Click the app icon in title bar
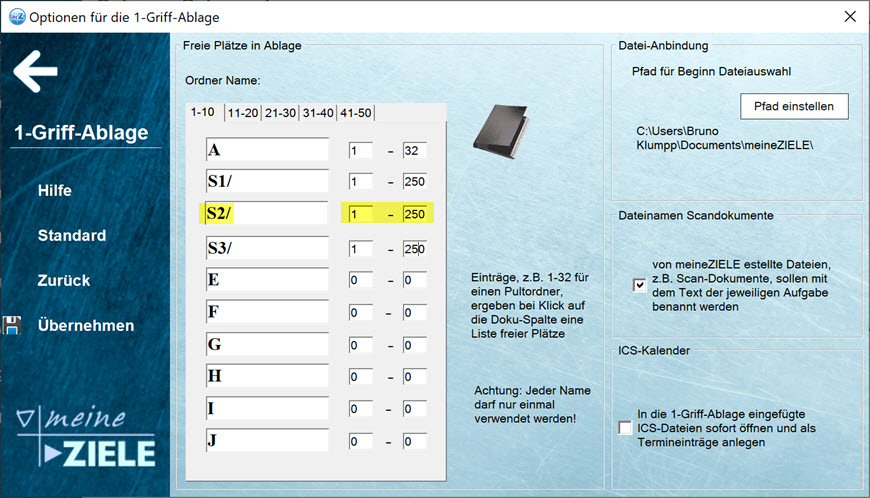The image size is (870, 498). 15,17
